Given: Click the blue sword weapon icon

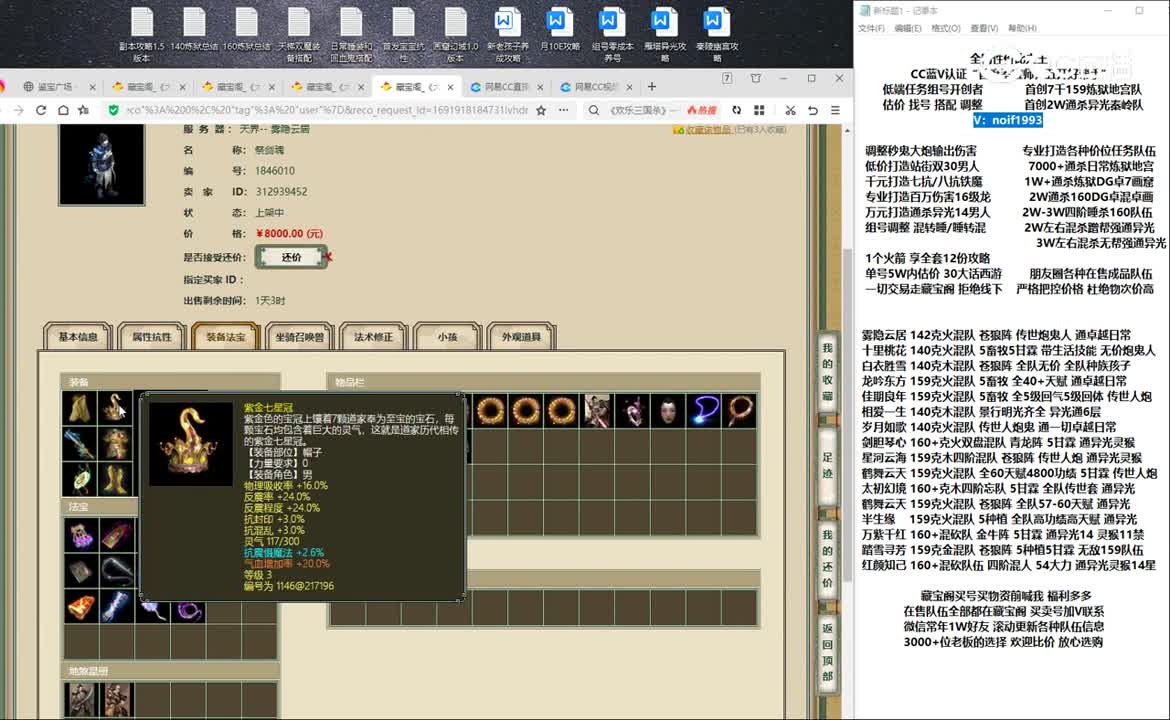Looking at the screenshot, I should tap(80, 443).
